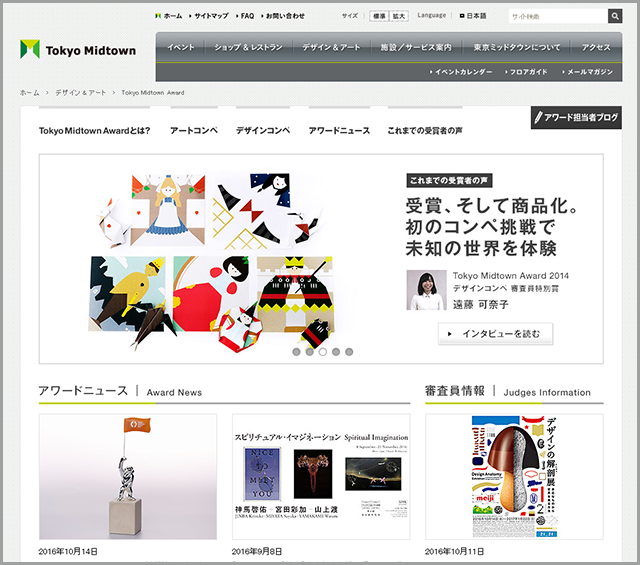Open デザイン＆アート main menu

click(x=331, y=47)
